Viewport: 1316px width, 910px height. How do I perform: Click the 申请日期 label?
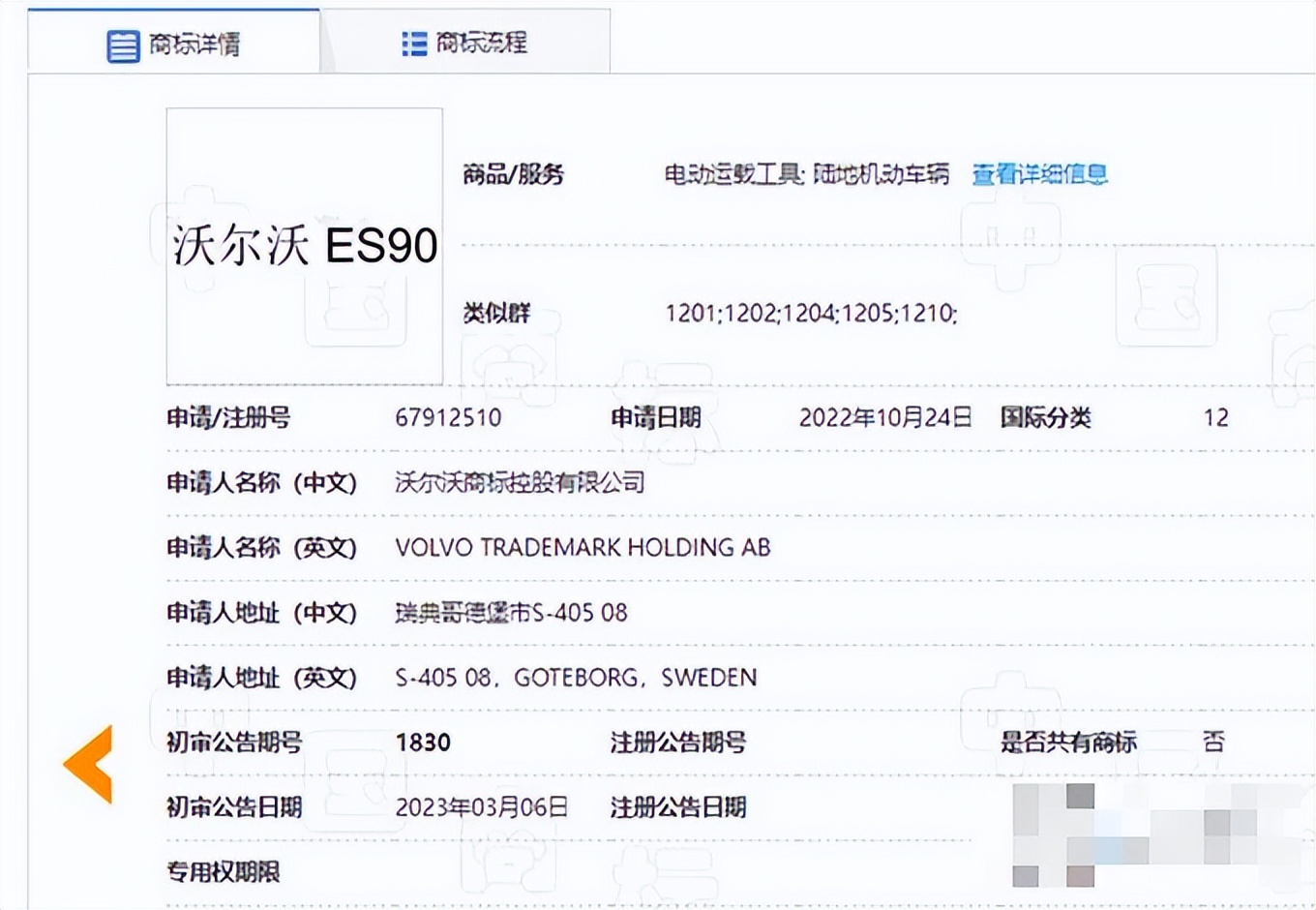[655, 418]
